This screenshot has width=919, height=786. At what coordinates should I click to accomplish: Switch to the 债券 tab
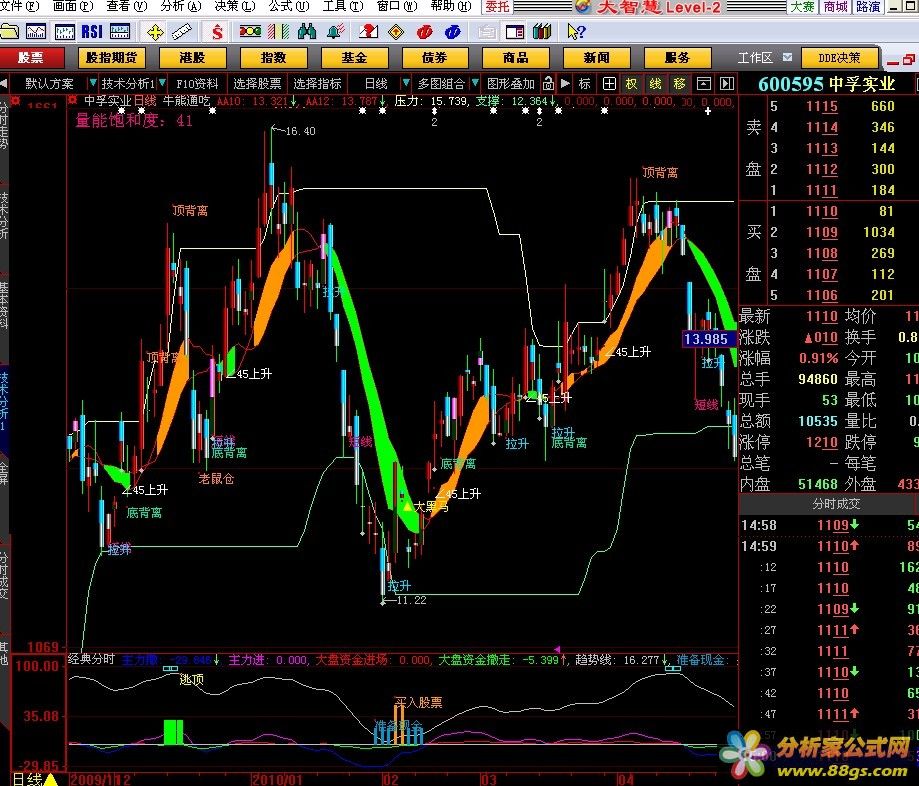pyautogui.click(x=435, y=57)
